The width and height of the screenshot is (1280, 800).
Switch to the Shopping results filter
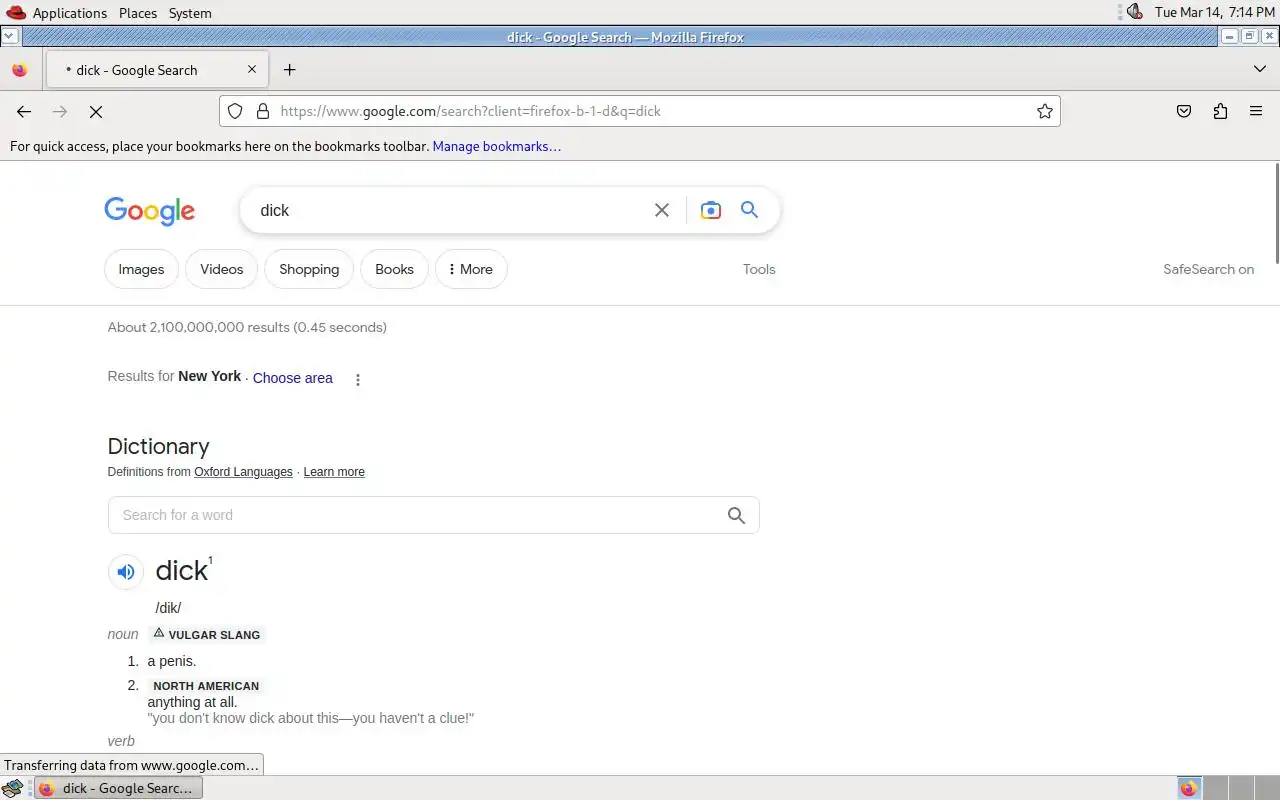coord(309,269)
